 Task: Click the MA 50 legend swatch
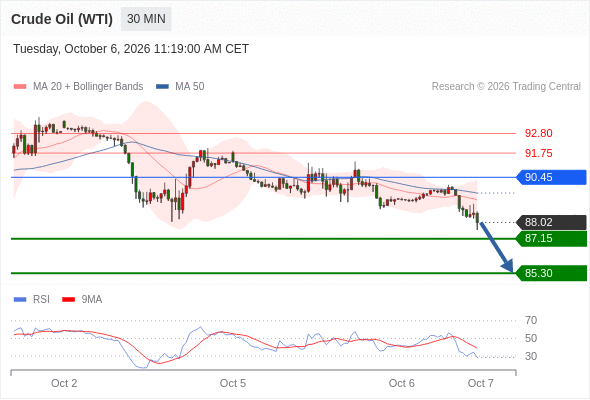tap(162, 87)
